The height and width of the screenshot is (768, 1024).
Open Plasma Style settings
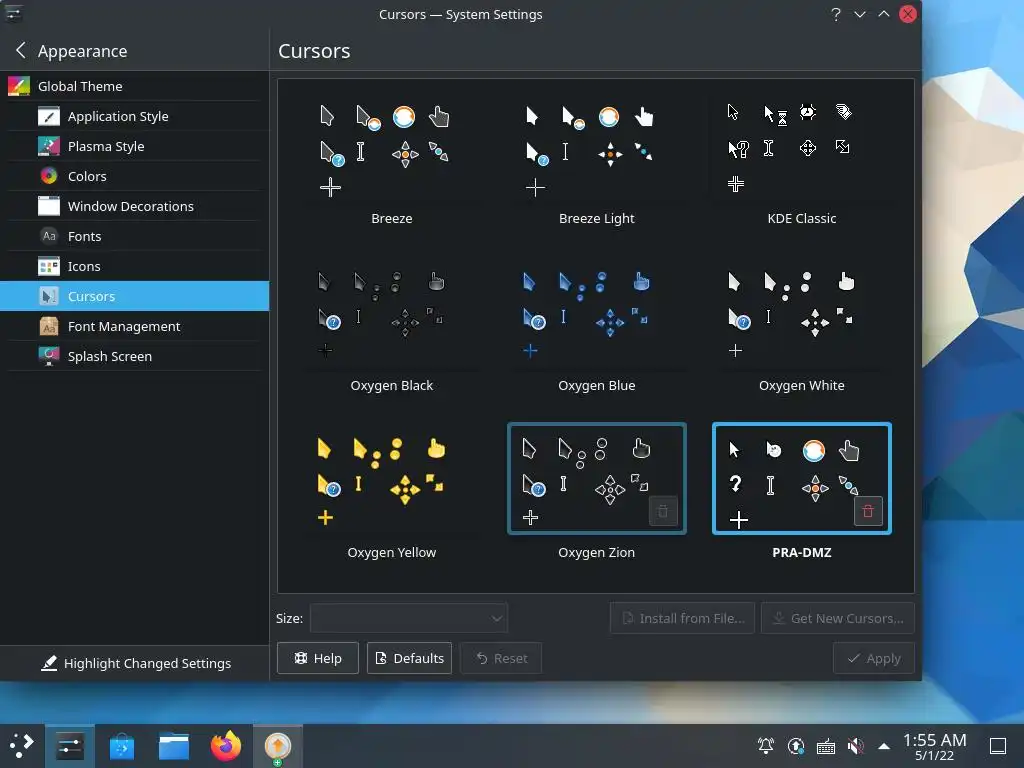click(x=135, y=146)
